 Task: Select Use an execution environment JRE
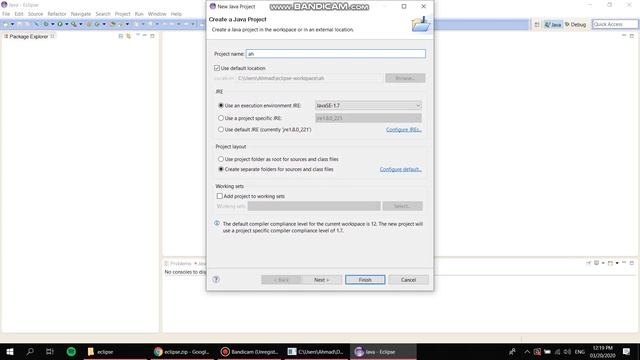(221, 105)
